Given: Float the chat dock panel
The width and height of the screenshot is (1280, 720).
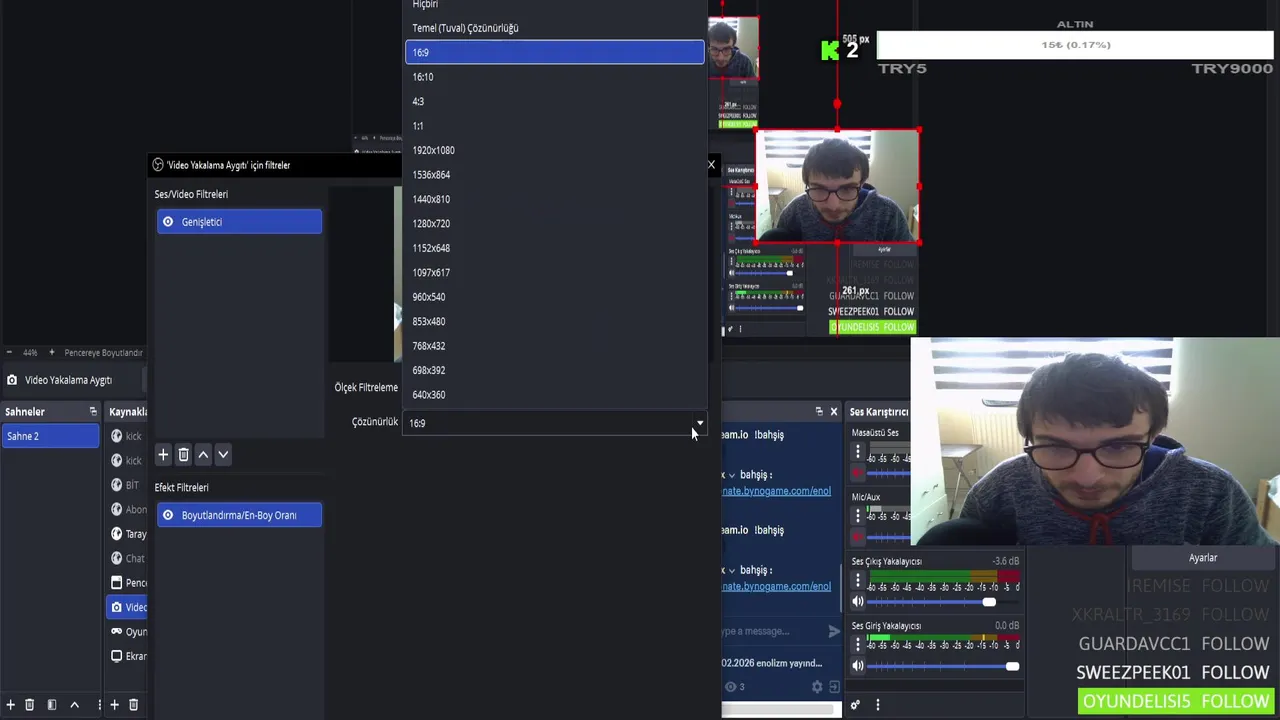Looking at the screenshot, I should (819, 412).
